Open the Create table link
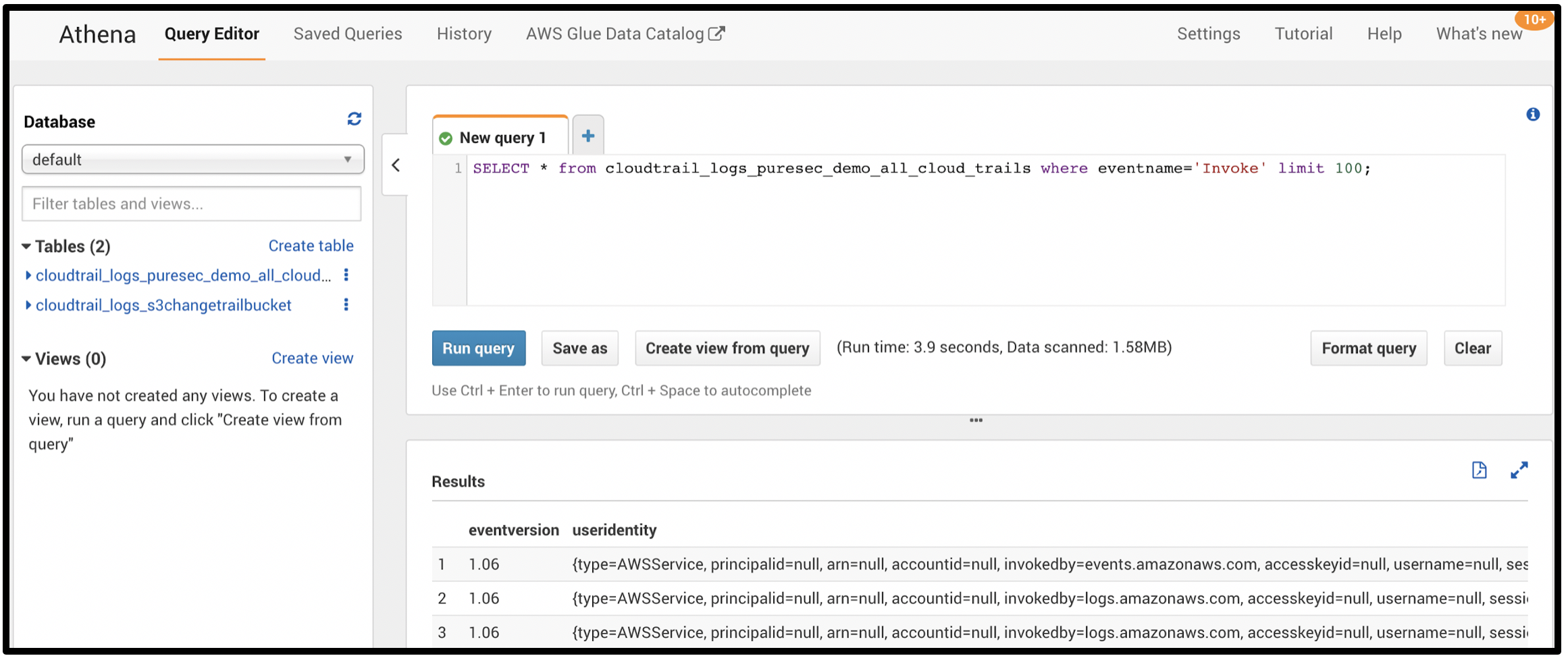Image resolution: width=1568 pixels, height=656 pixels. click(x=311, y=246)
